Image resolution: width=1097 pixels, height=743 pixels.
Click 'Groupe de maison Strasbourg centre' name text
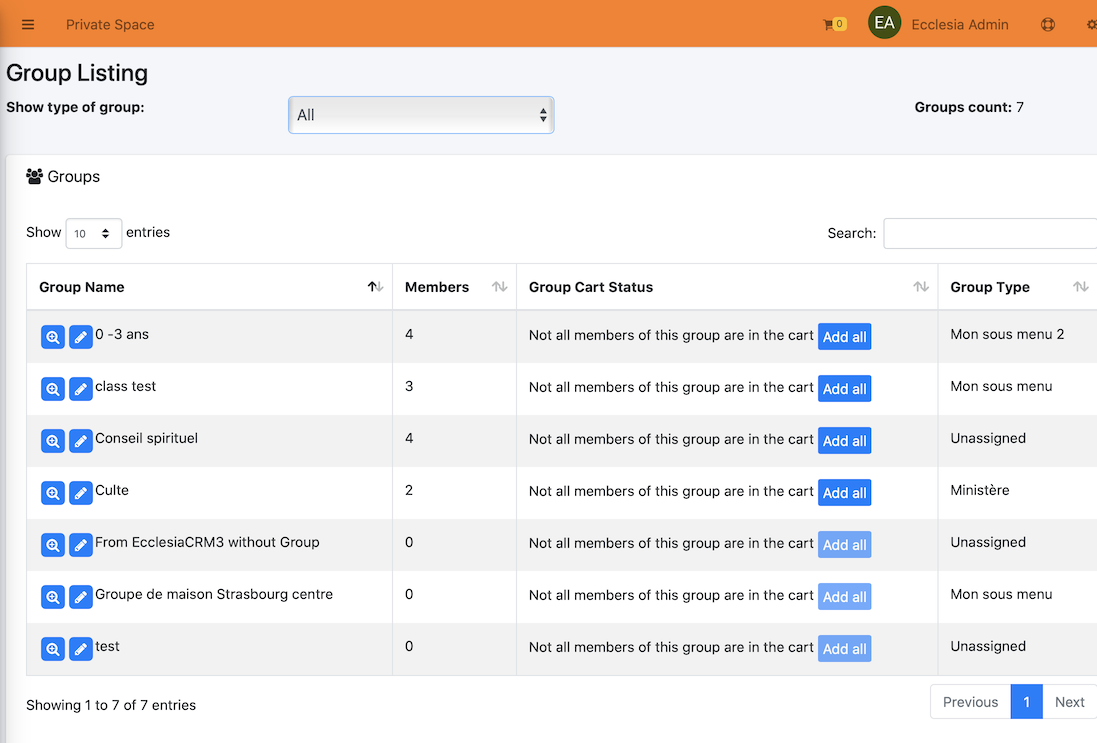pyautogui.click(x=214, y=594)
